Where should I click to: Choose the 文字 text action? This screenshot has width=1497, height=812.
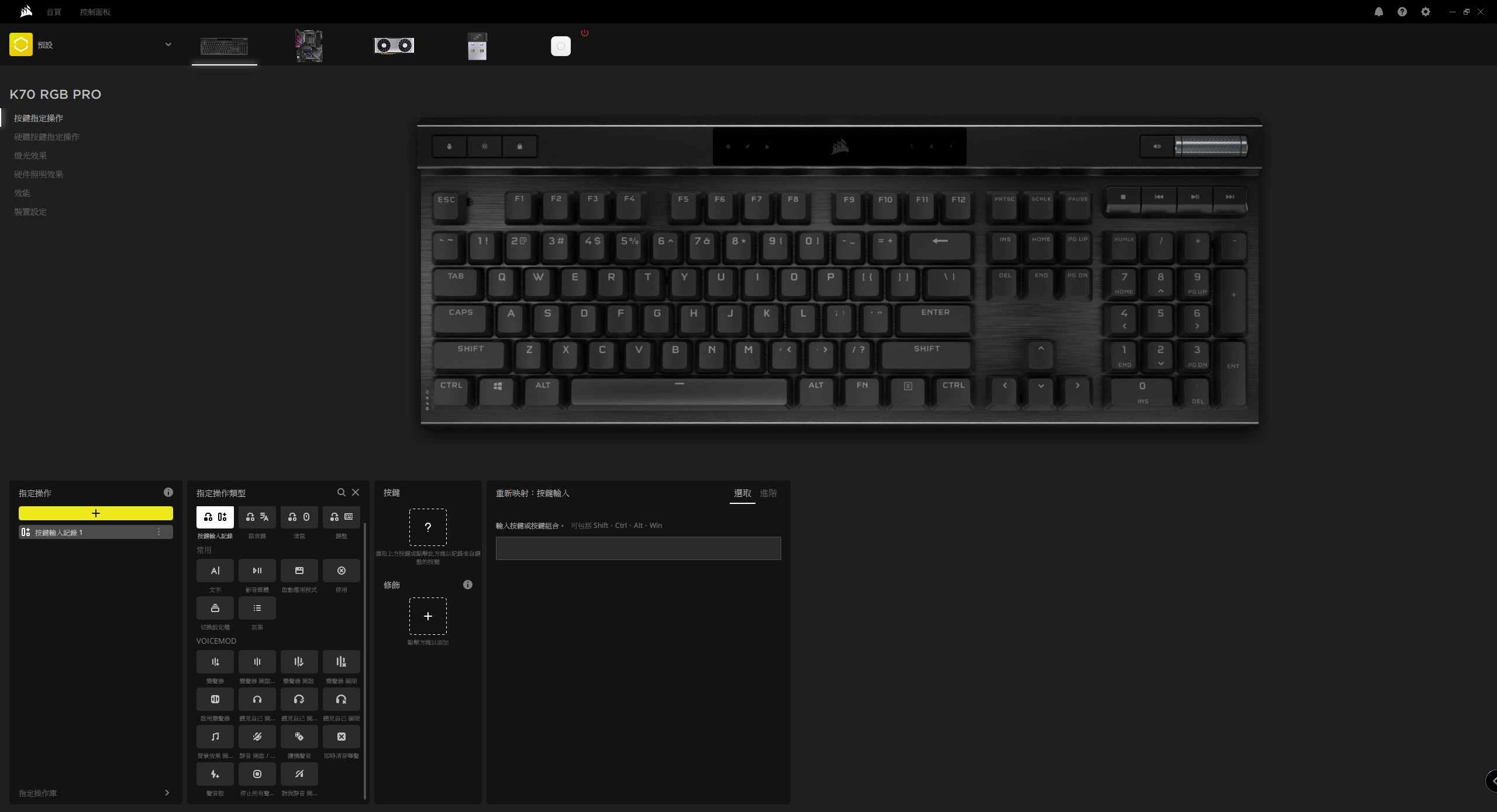click(x=215, y=571)
